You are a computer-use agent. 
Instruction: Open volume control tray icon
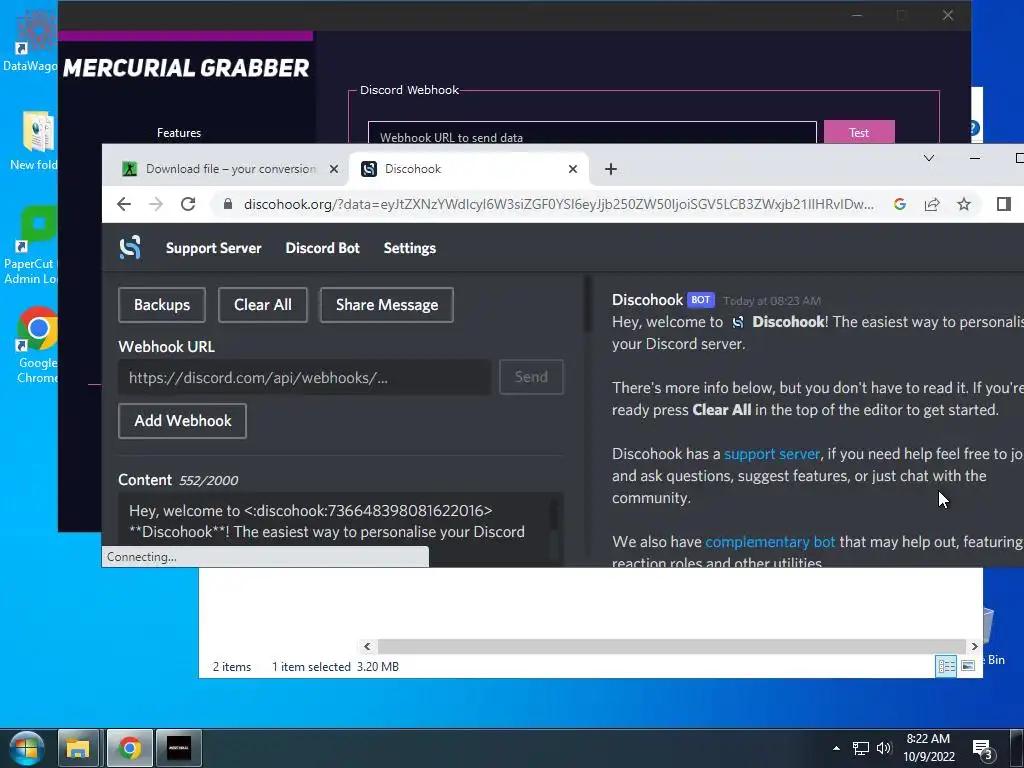[884, 748]
